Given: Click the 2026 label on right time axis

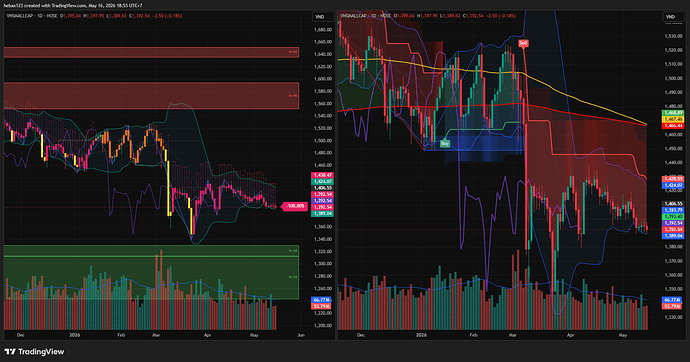Looking at the screenshot, I should (x=421, y=335).
